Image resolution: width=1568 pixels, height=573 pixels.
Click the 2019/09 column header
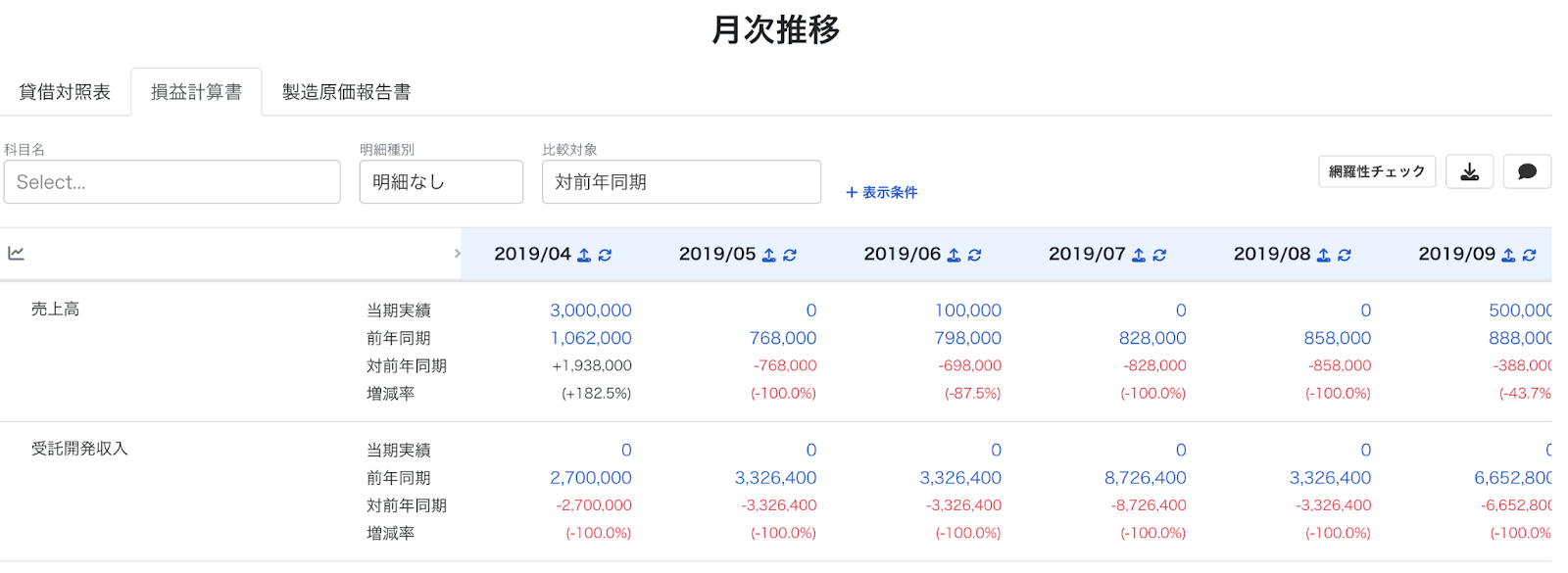[1456, 254]
